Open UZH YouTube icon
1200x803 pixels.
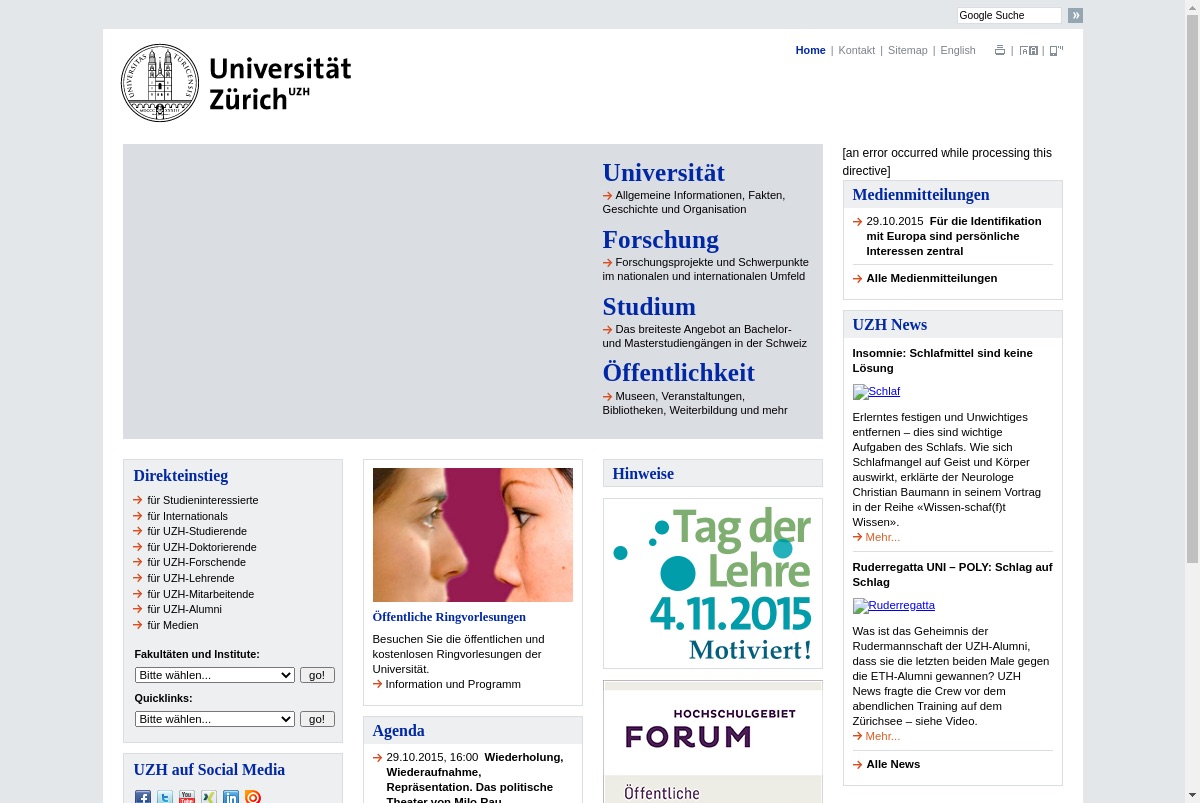[x=187, y=797]
